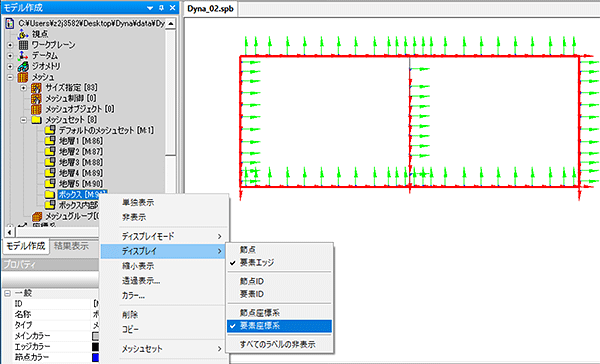Click the file path document icon
This screenshot has width=600, height=364.
click(x=10, y=24)
